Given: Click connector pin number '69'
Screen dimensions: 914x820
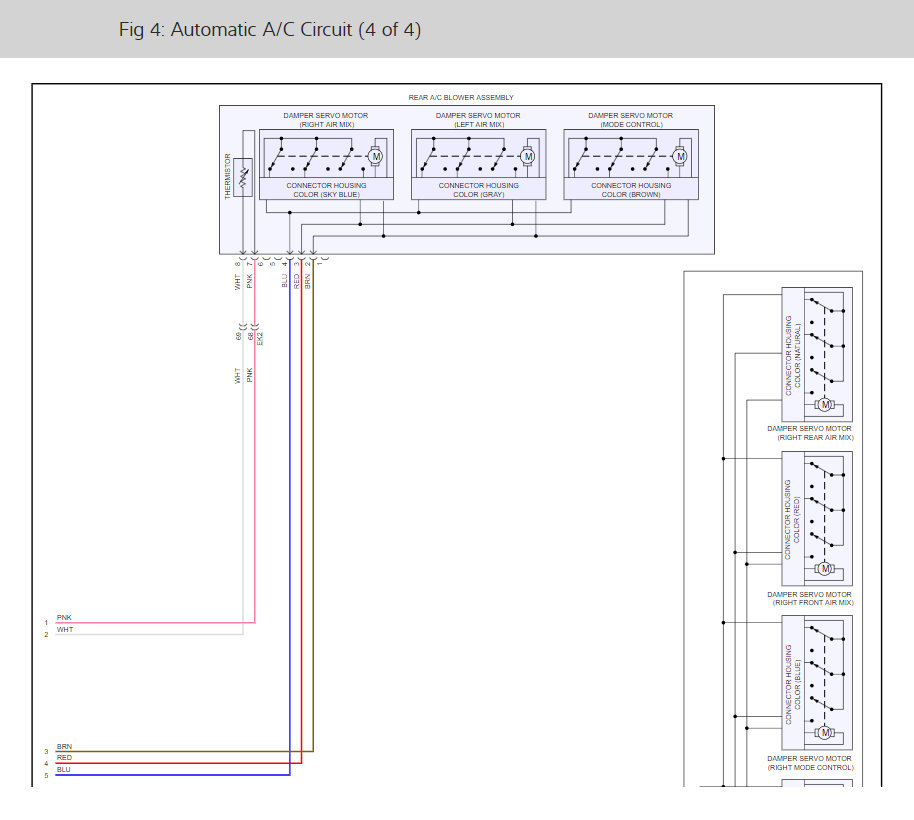Looking at the screenshot, I should tap(239, 336).
